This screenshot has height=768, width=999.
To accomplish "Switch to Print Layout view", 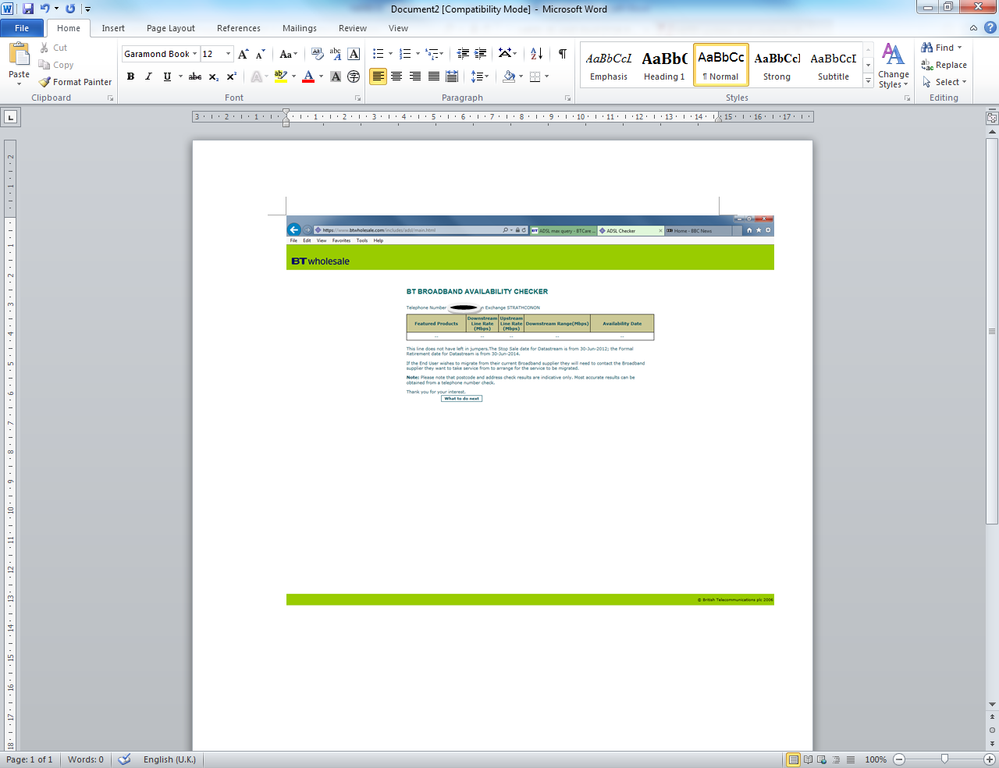I will 793,760.
